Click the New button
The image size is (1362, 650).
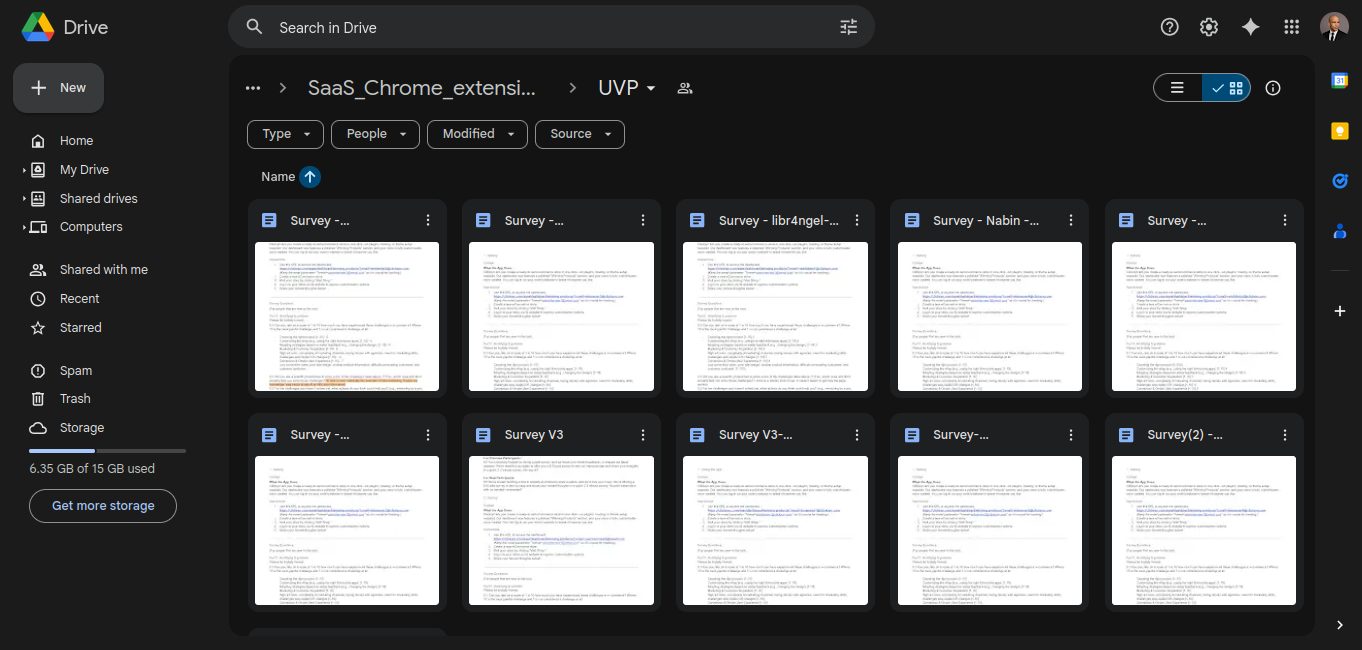58,88
